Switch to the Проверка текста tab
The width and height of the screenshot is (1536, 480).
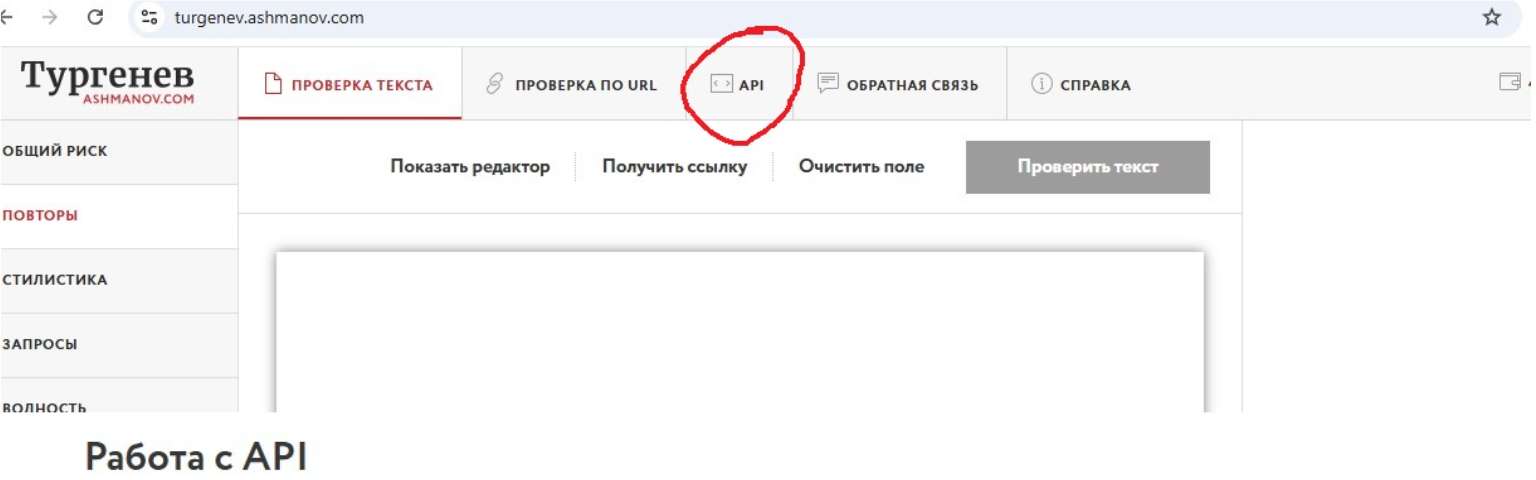point(350,85)
